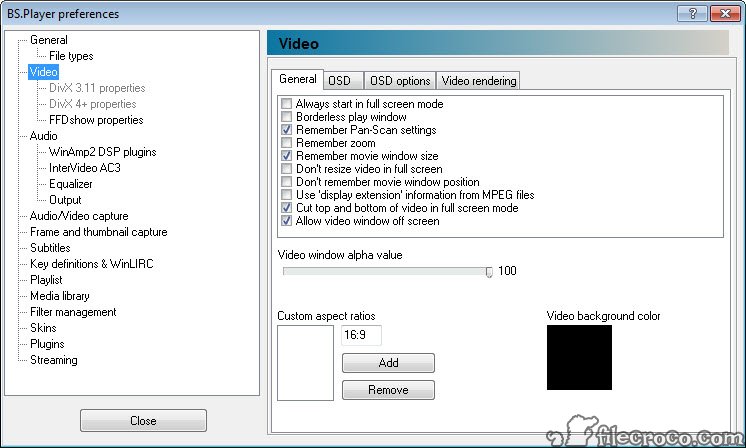Disable Allow video window off screen
Screen dimensions: 746x448
coord(286,221)
